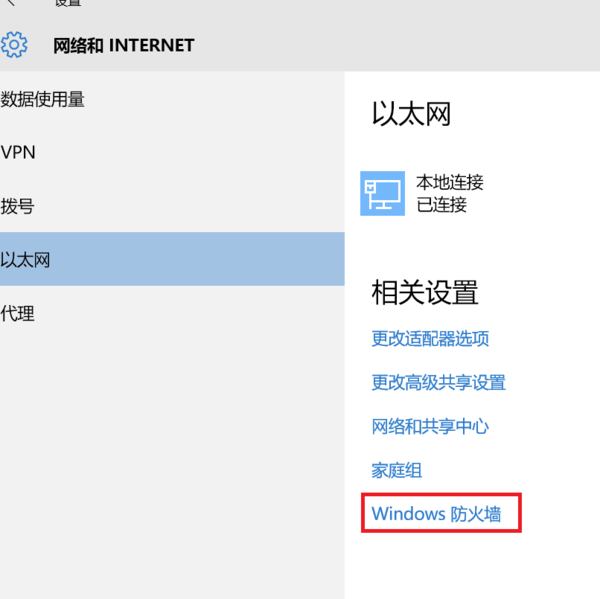Open the 家庭组 link
The image size is (600, 599).
(x=397, y=470)
